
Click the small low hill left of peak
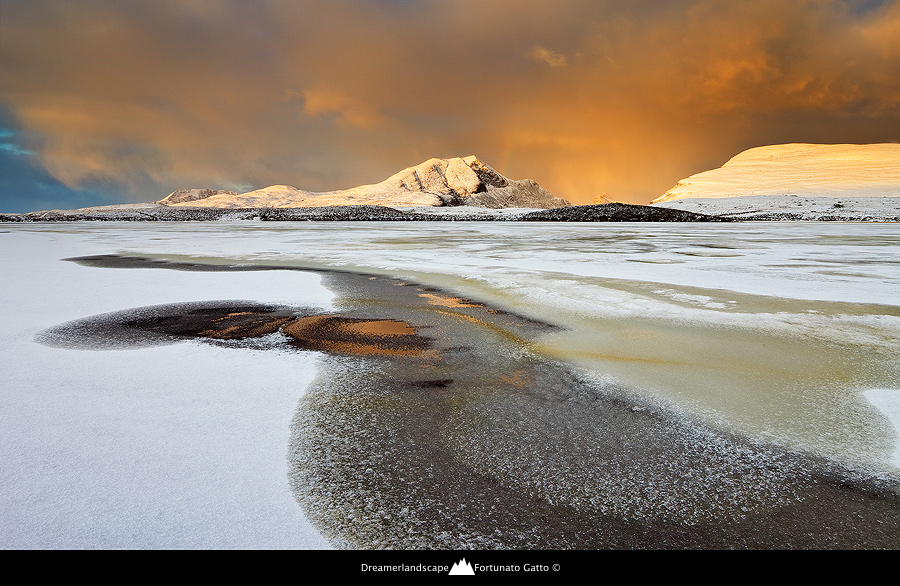[x=190, y=196]
